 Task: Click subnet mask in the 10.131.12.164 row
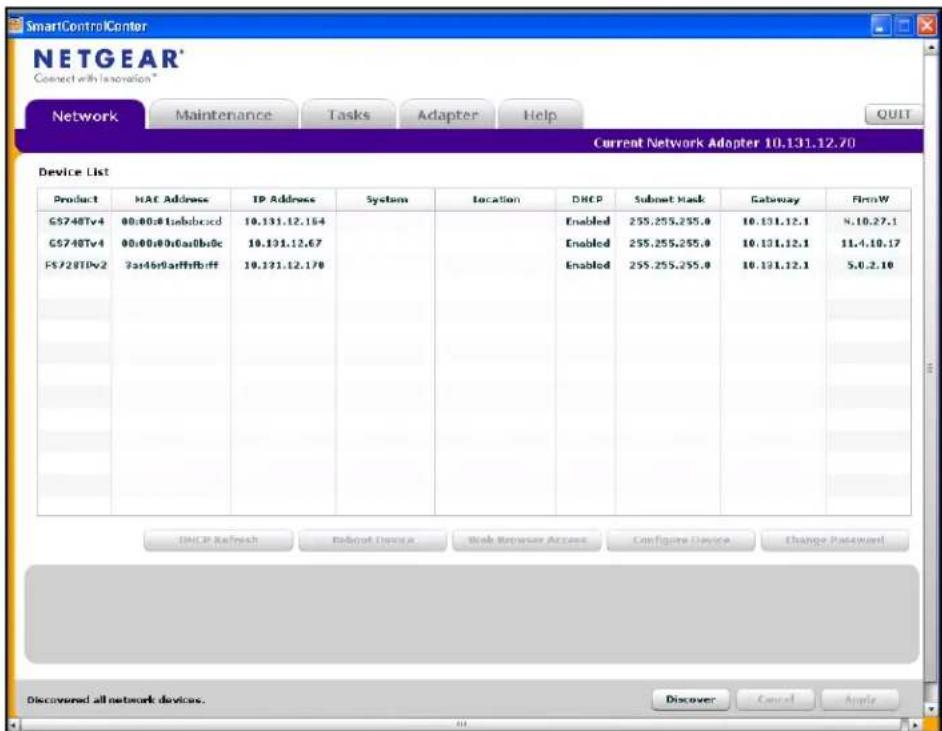[670, 221]
